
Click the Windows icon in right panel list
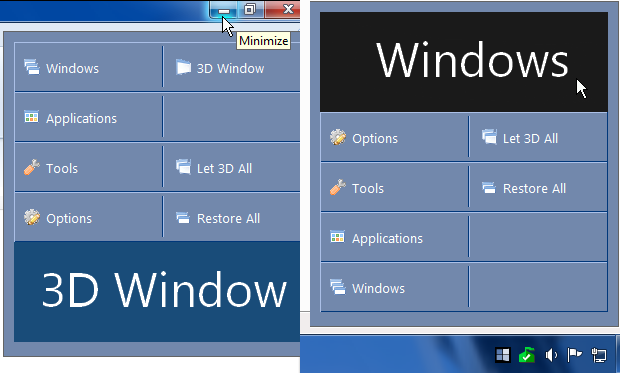[338, 287]
